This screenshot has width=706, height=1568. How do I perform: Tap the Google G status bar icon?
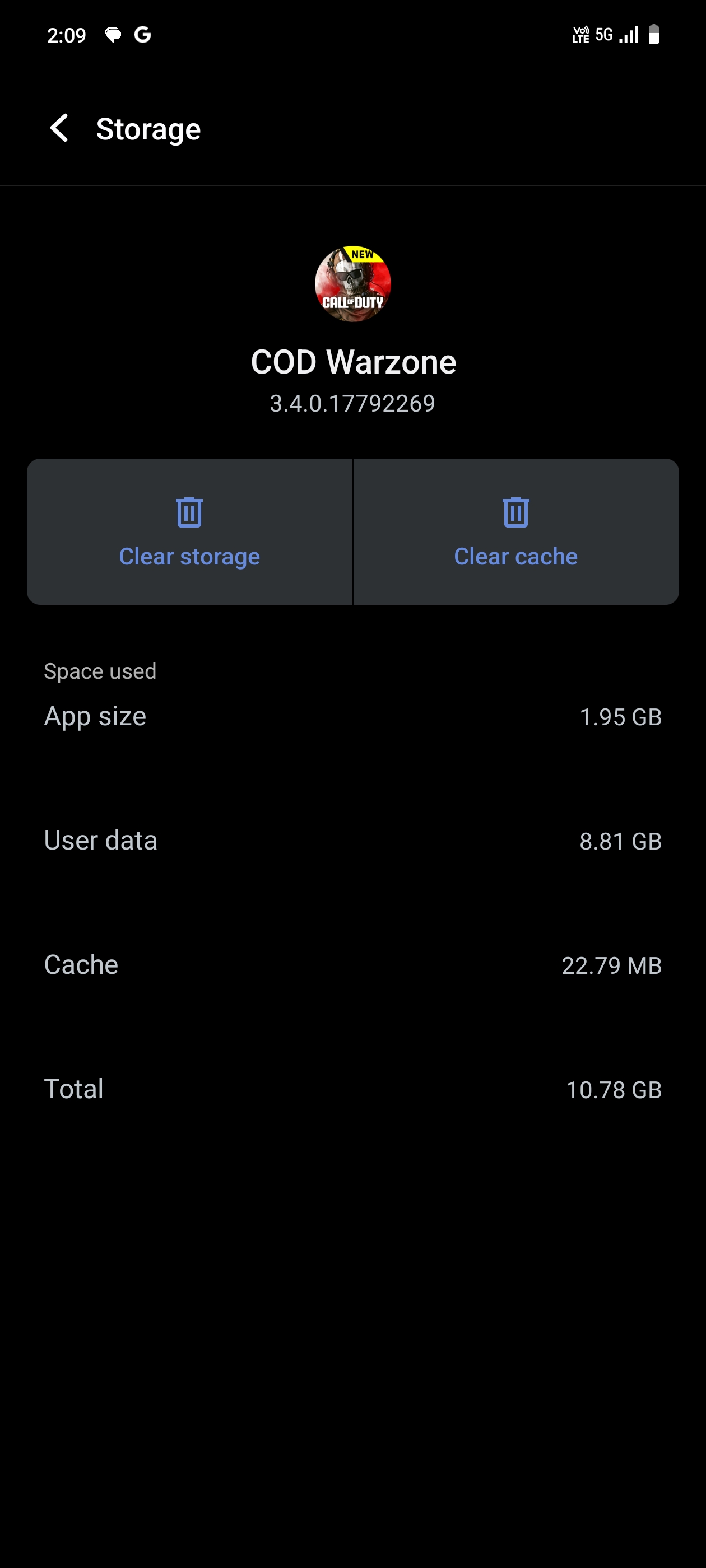point(142,35)
